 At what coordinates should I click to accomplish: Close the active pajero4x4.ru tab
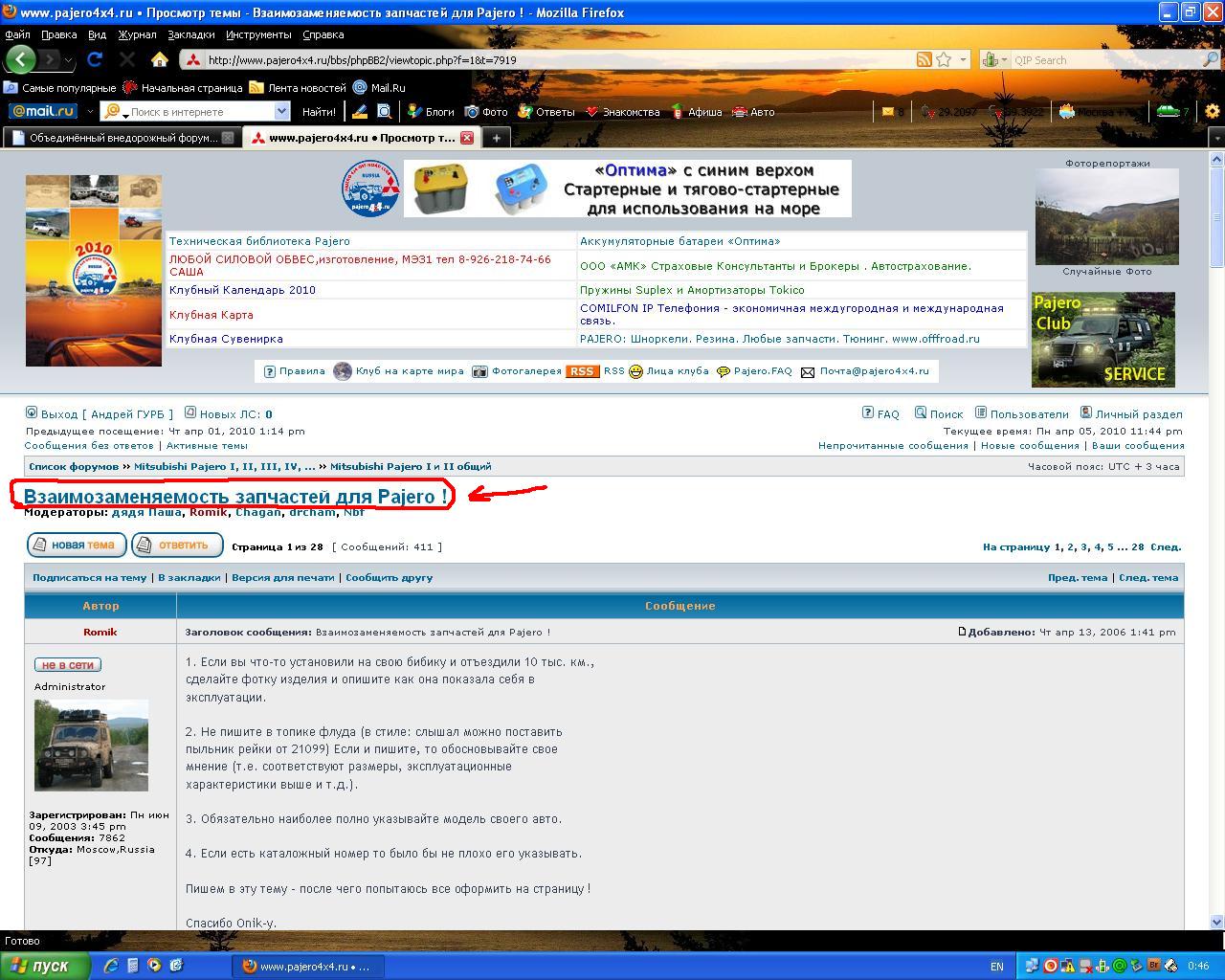(467, 138)
